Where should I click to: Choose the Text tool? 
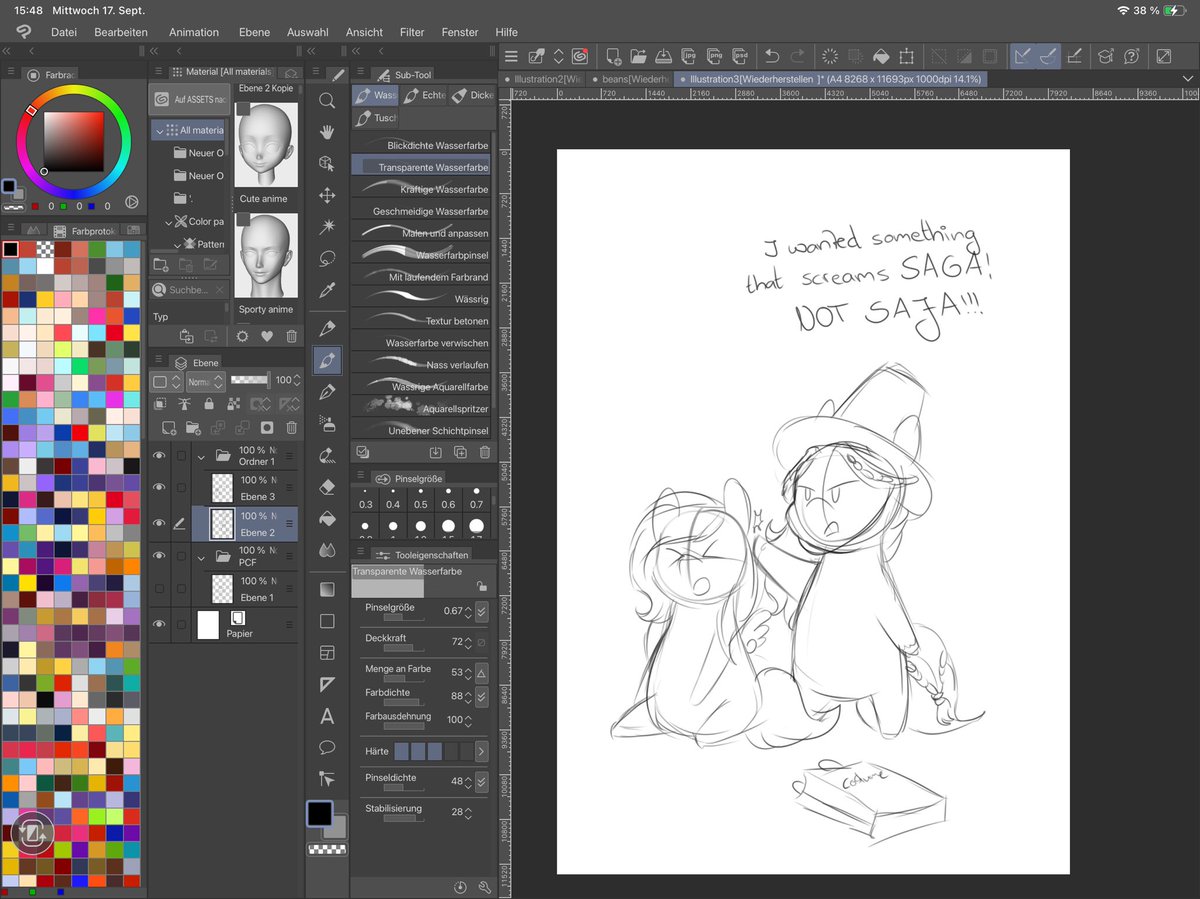326,714
